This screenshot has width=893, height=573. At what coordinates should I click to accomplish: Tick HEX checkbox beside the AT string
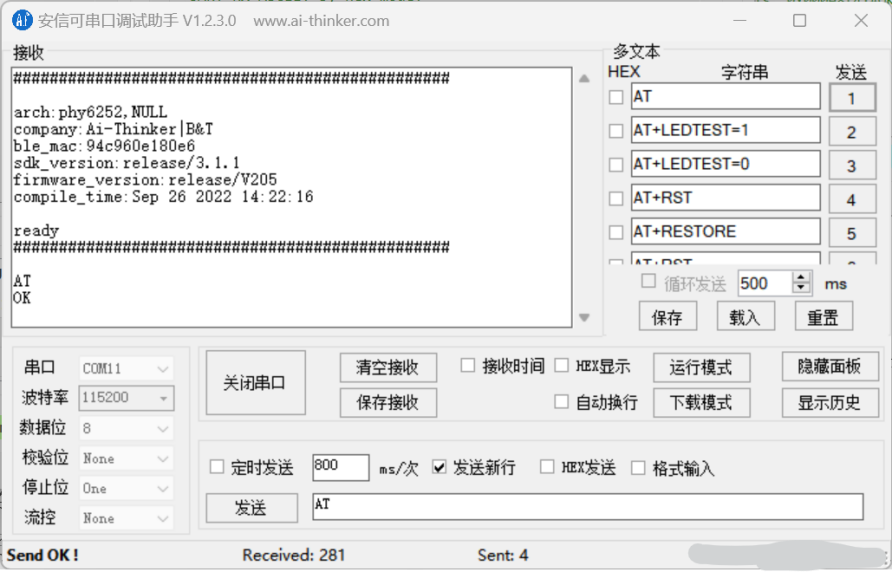point(616,97)
